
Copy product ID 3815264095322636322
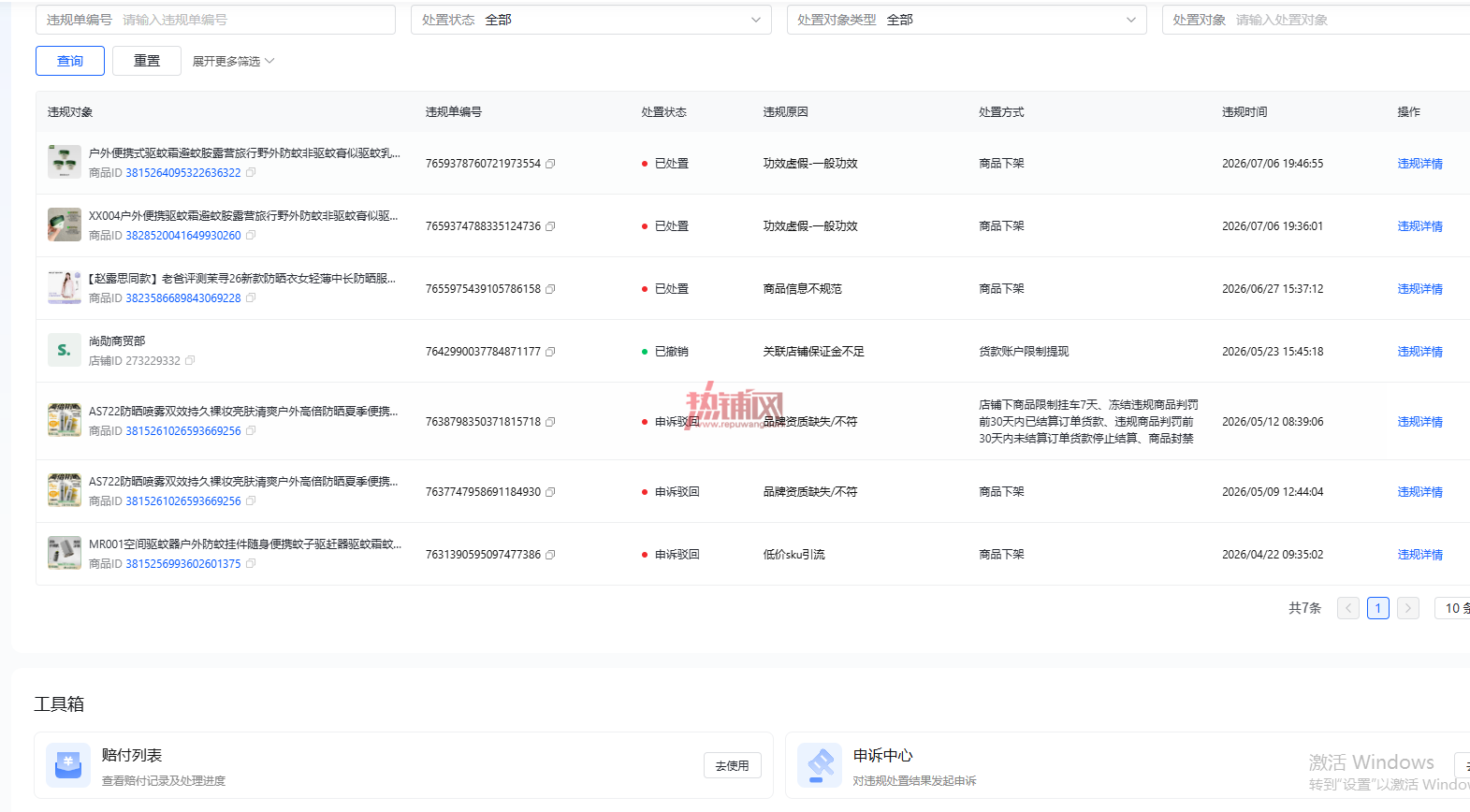[251, 173]
